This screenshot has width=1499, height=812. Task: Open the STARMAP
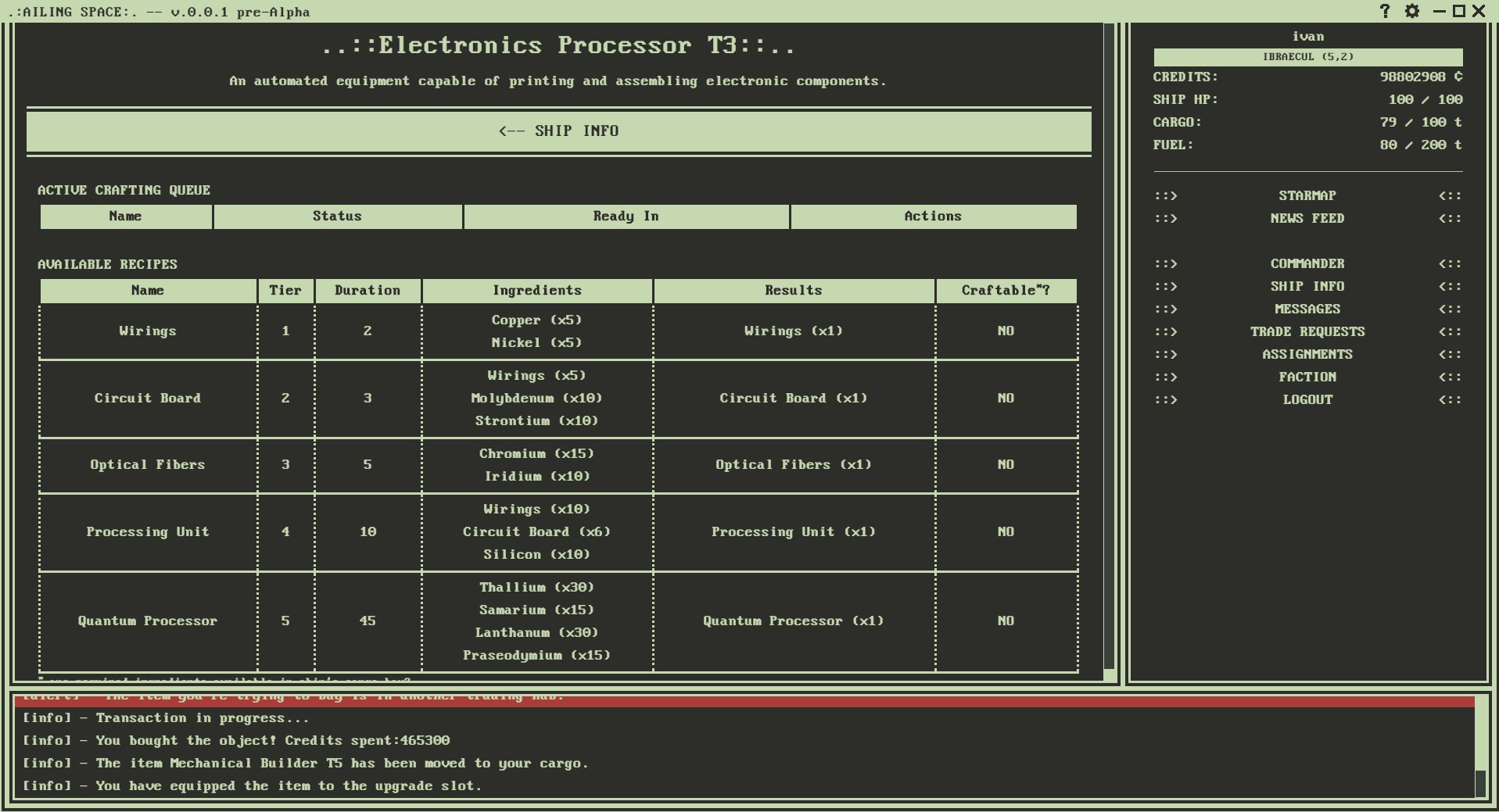(x=1307, y=195)
